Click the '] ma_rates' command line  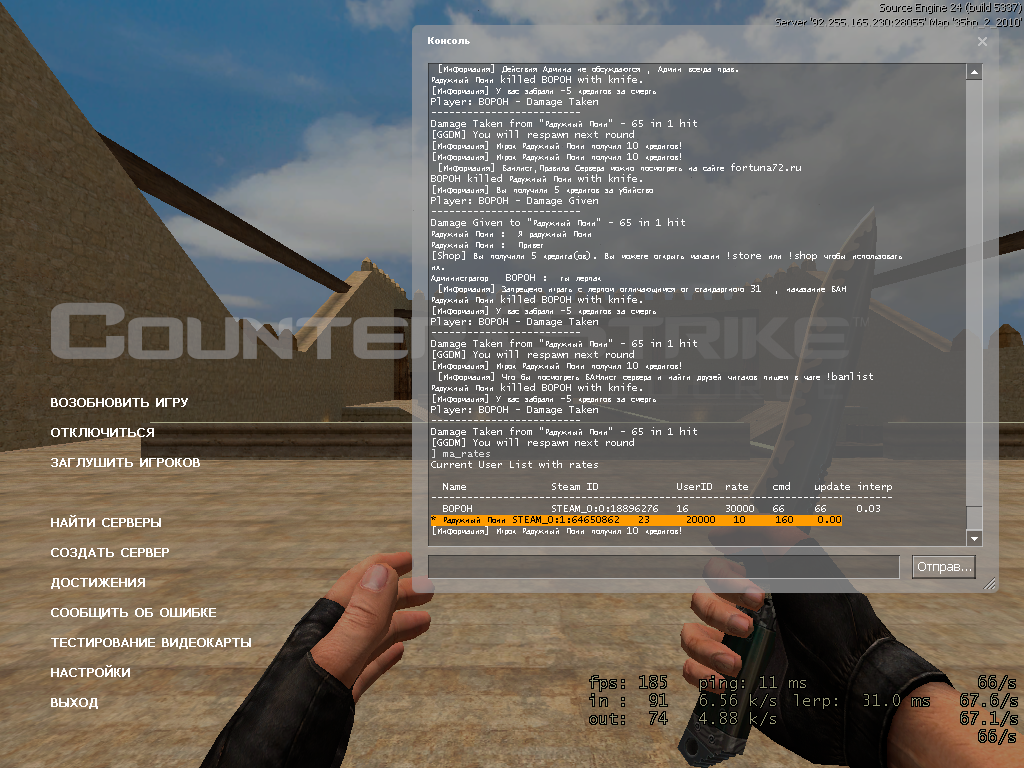point(460,454)
